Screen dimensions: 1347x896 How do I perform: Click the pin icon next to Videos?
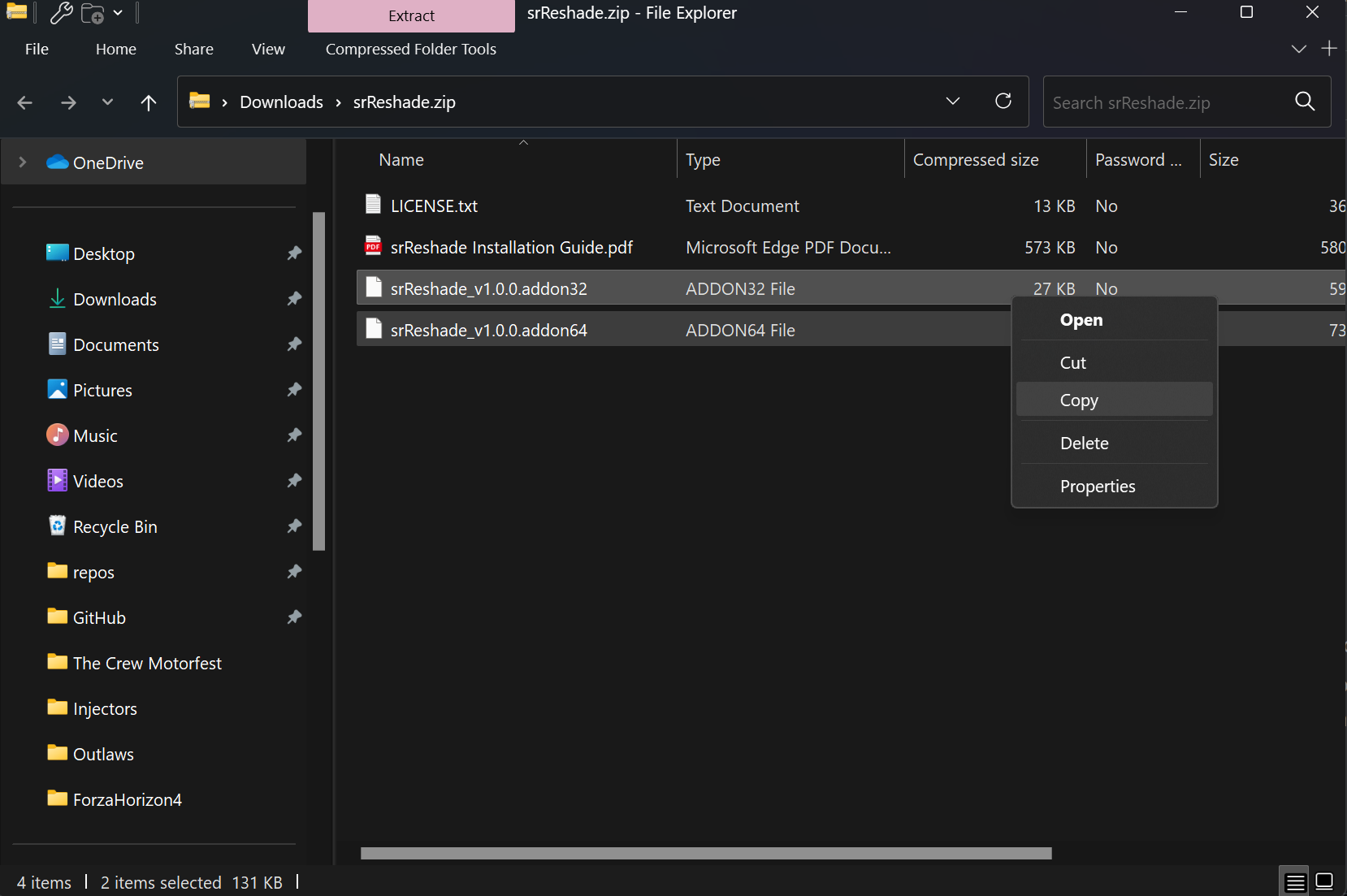pyautogui.click(x=294, y=481)
